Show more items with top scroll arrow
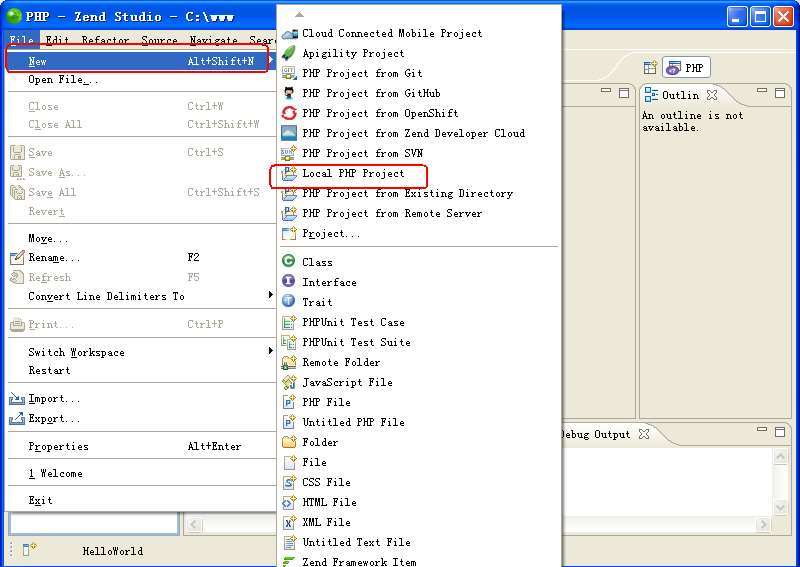The image size is (800, 567). point(299,14)
